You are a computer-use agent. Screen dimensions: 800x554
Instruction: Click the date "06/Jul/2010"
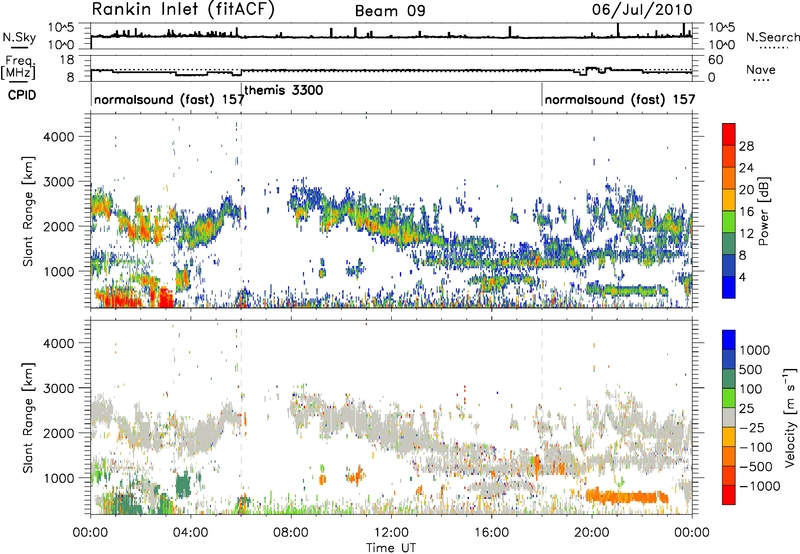(x=642, y=10)
